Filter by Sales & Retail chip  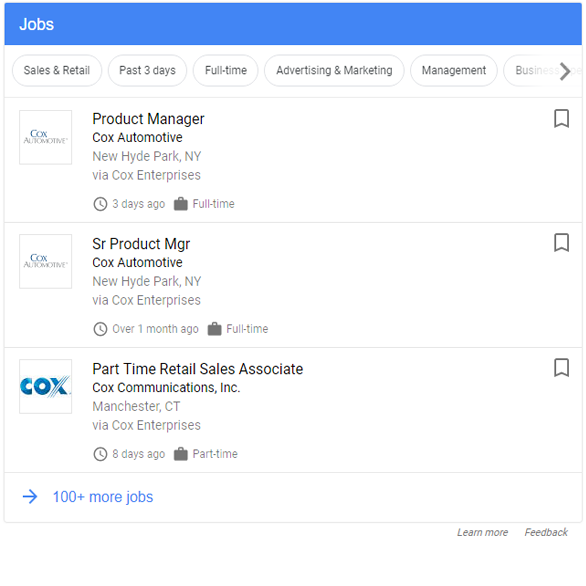tap(57, 70)
